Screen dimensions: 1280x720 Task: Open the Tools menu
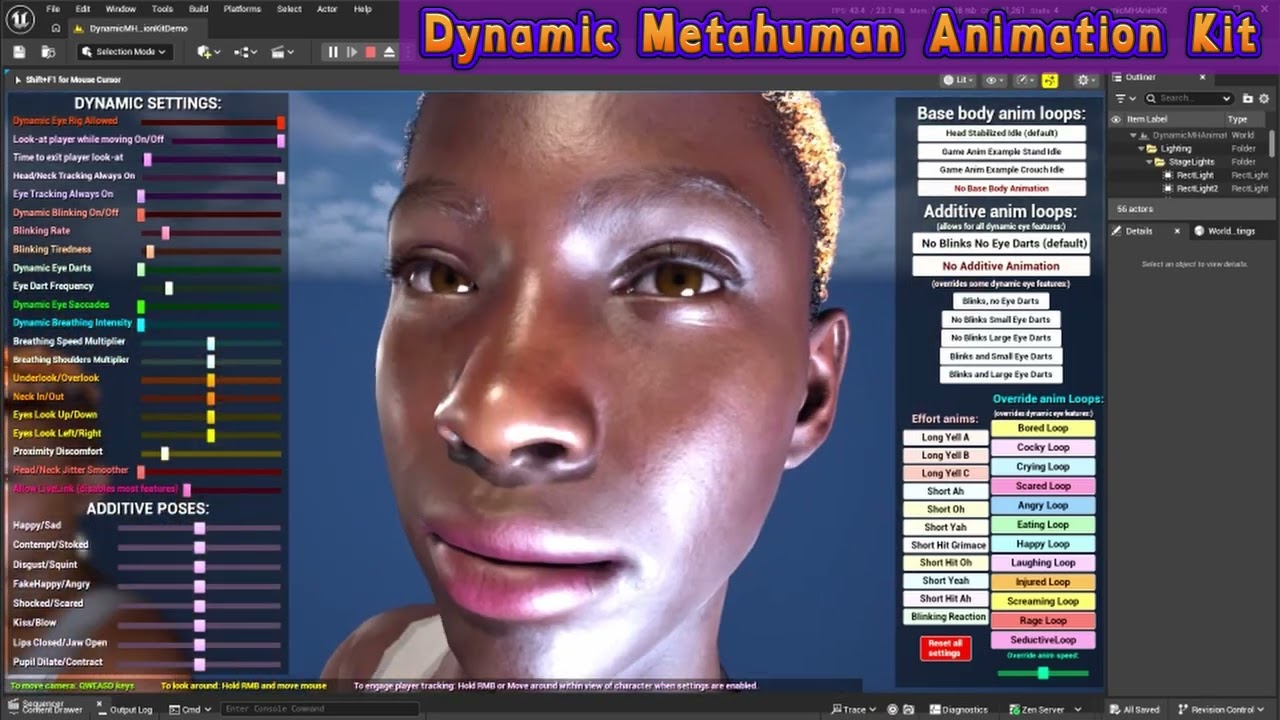162,9
